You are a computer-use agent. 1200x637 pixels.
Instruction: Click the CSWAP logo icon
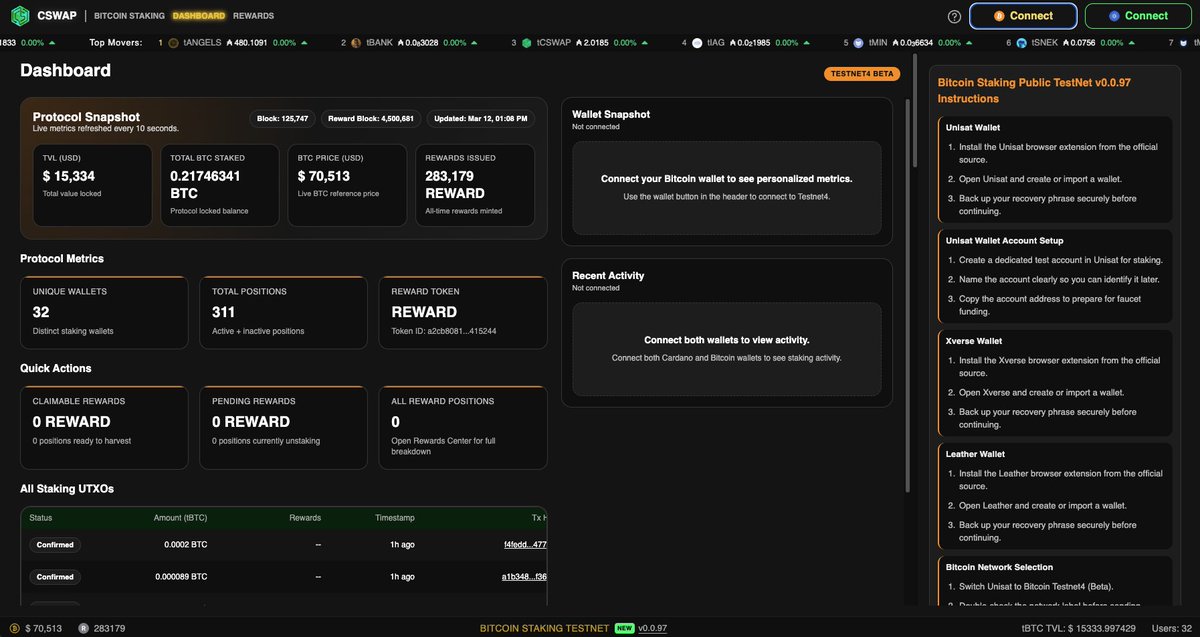(x=20, y=16)
